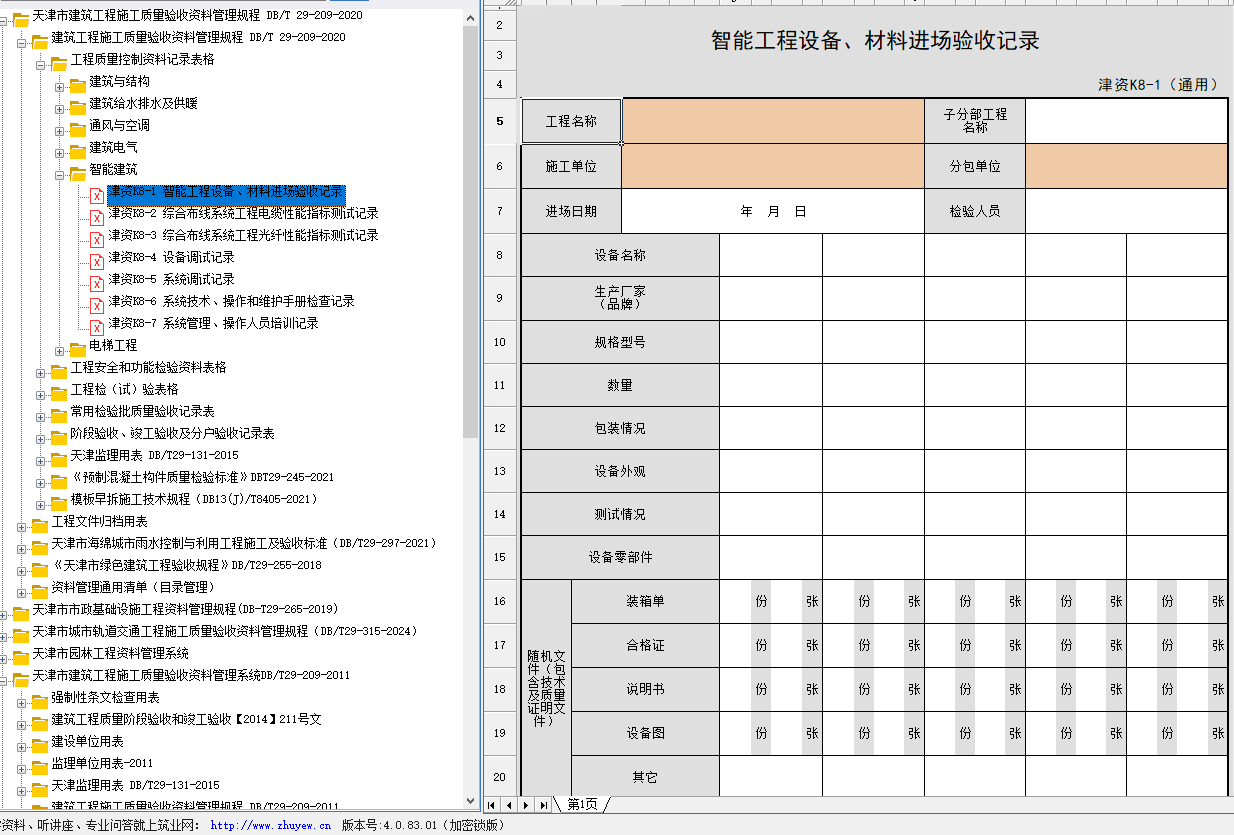Click the folder icon of 建筑电气
The width and height of the screenshot is (1234, 835).
click(x=77, y=150)
